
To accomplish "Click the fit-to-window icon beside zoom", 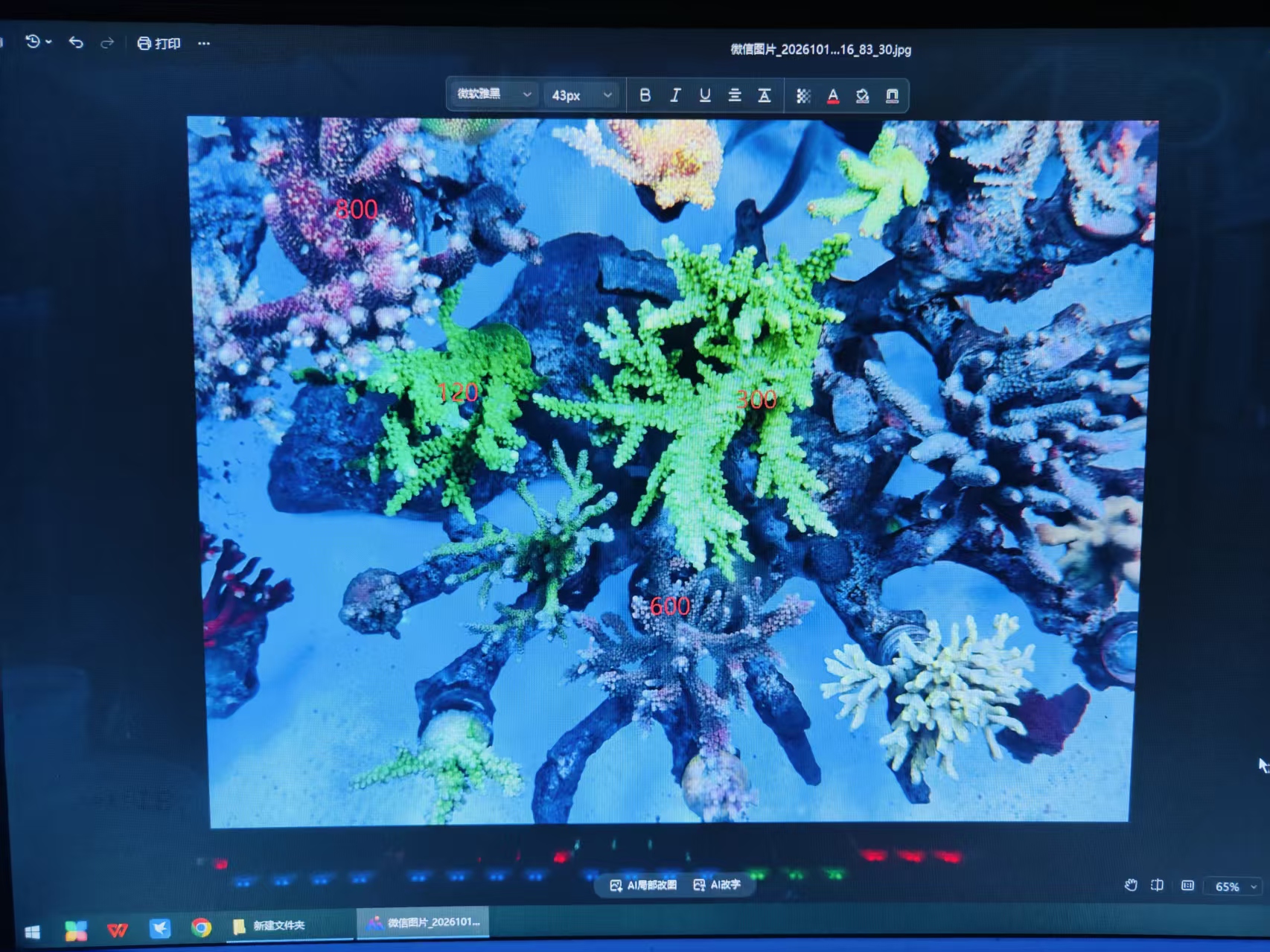I will point(1187,886).
